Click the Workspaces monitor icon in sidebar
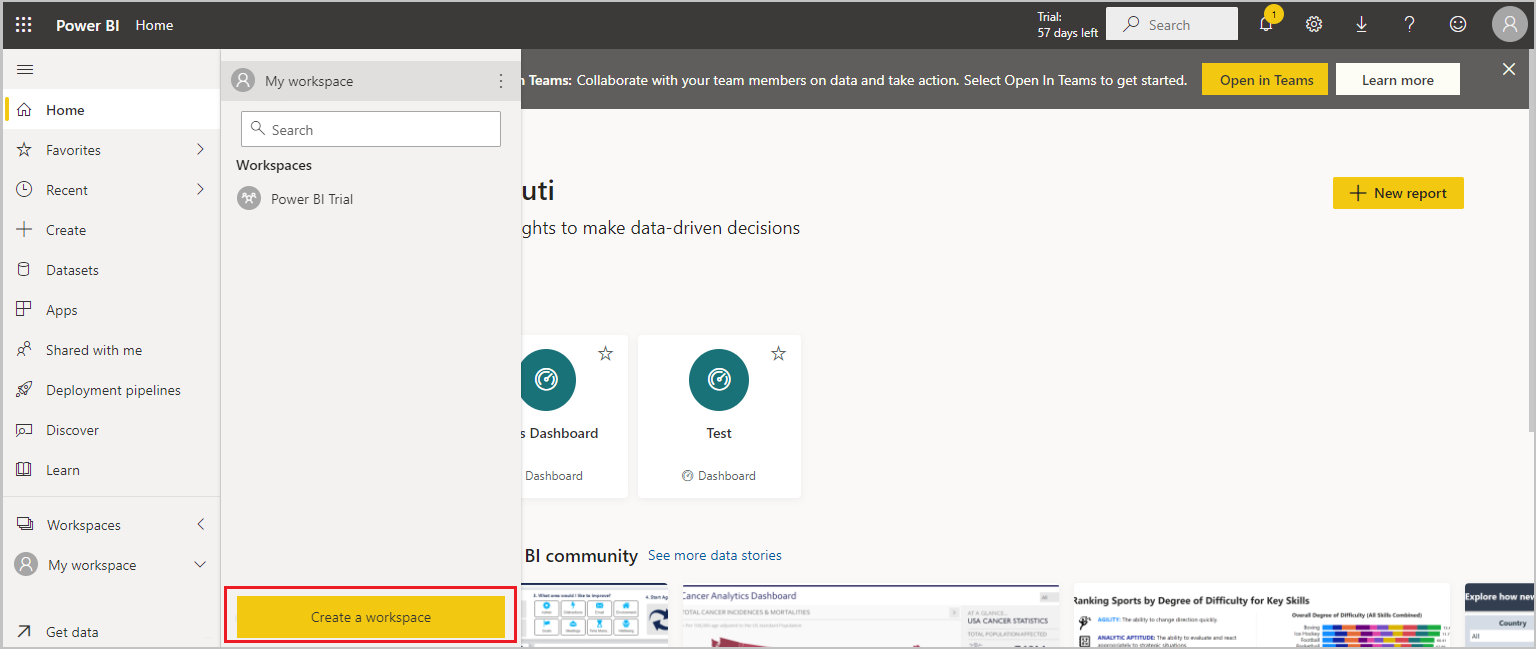Screen dimensions: 1536x649 25,525
